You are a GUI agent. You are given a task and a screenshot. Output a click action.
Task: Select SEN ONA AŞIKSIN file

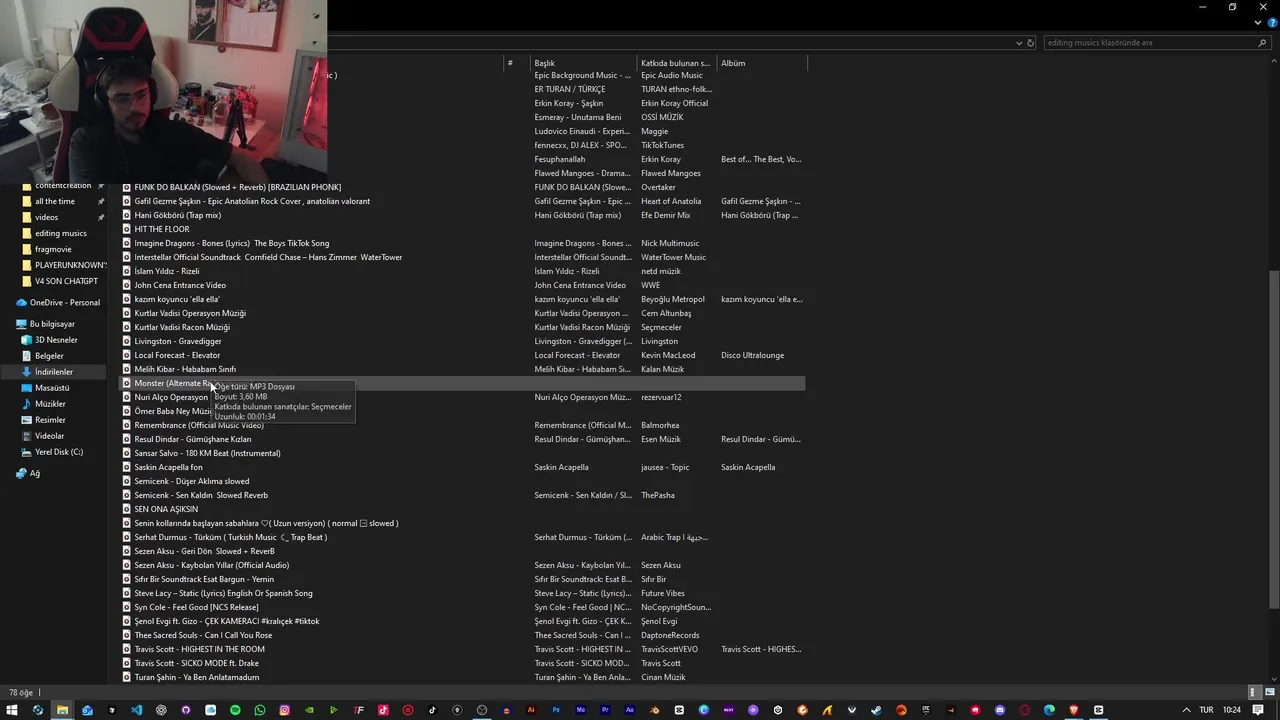point(166,509)
